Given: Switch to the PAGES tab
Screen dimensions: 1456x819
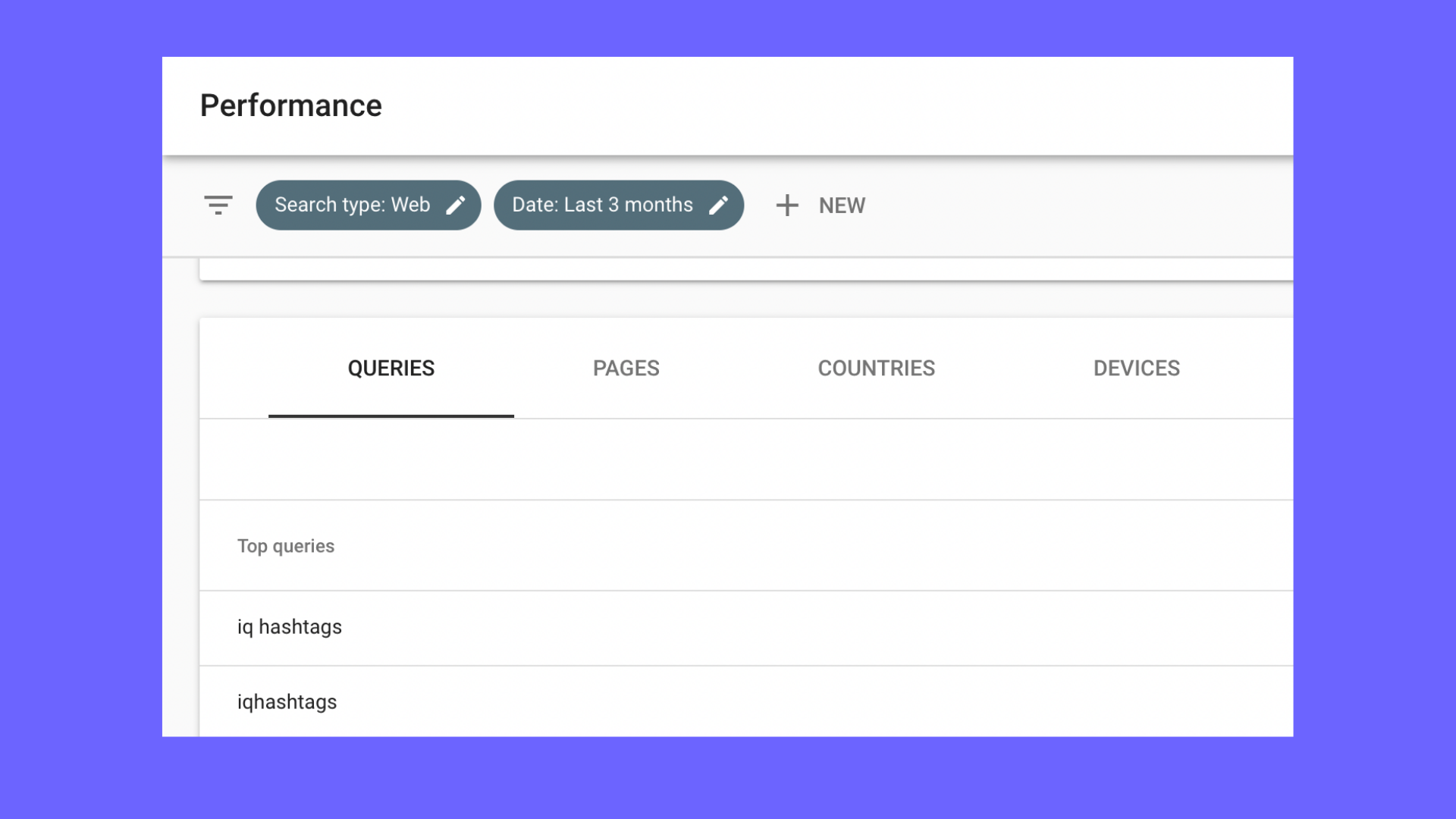Looking at the screenshot, I should click(626, 369).
